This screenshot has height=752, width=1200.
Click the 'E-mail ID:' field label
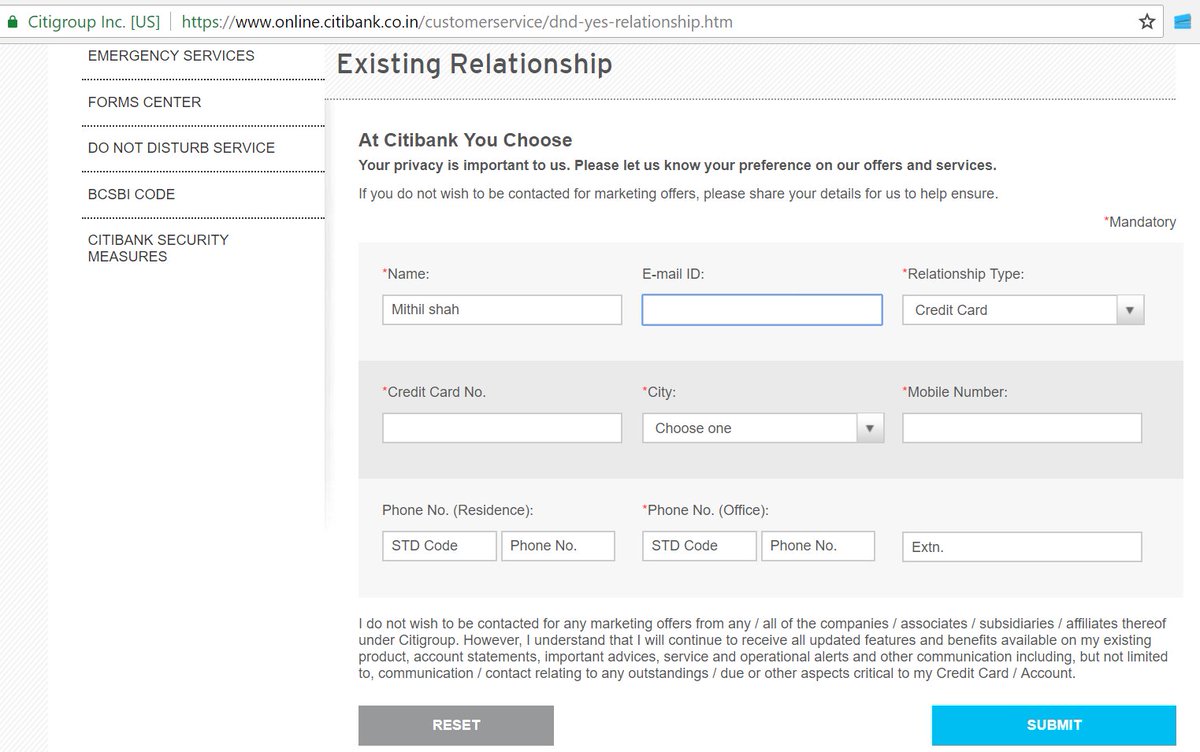[673, 273]
